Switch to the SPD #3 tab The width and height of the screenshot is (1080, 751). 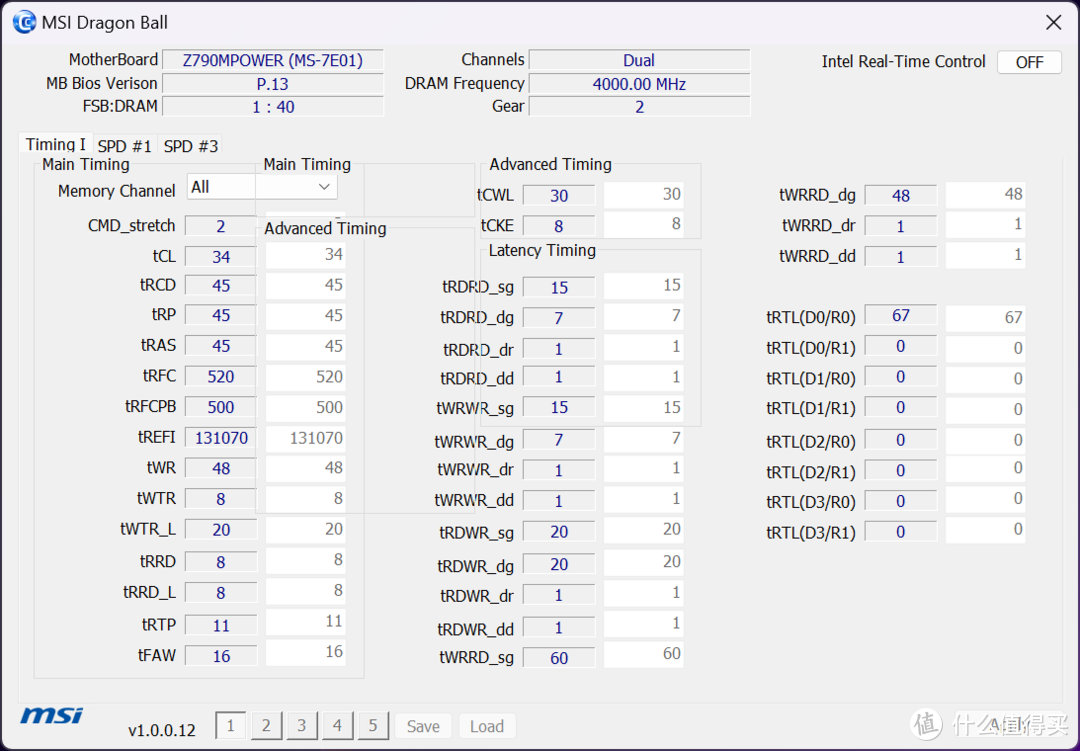191,146
